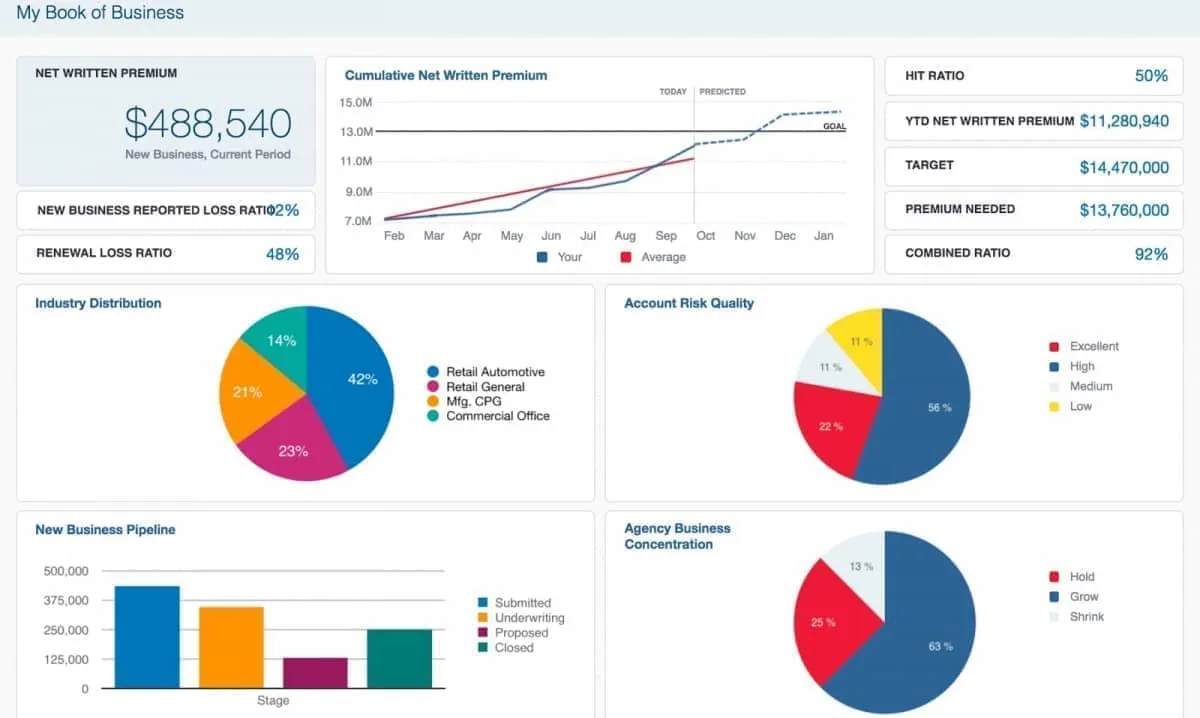This screenshot has width=1200, height=718.
Task: Select the New Business Pipeline panel title
Action: (x=105, y=529)
